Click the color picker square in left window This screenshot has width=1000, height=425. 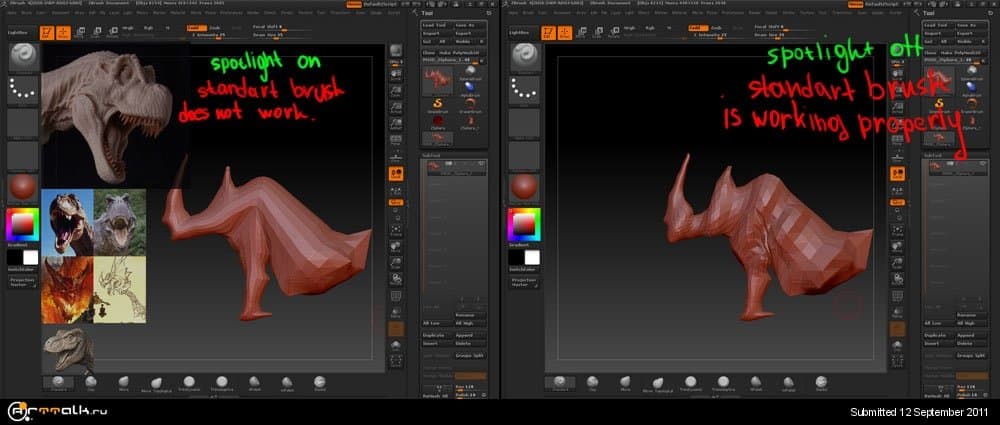point(23,225)
